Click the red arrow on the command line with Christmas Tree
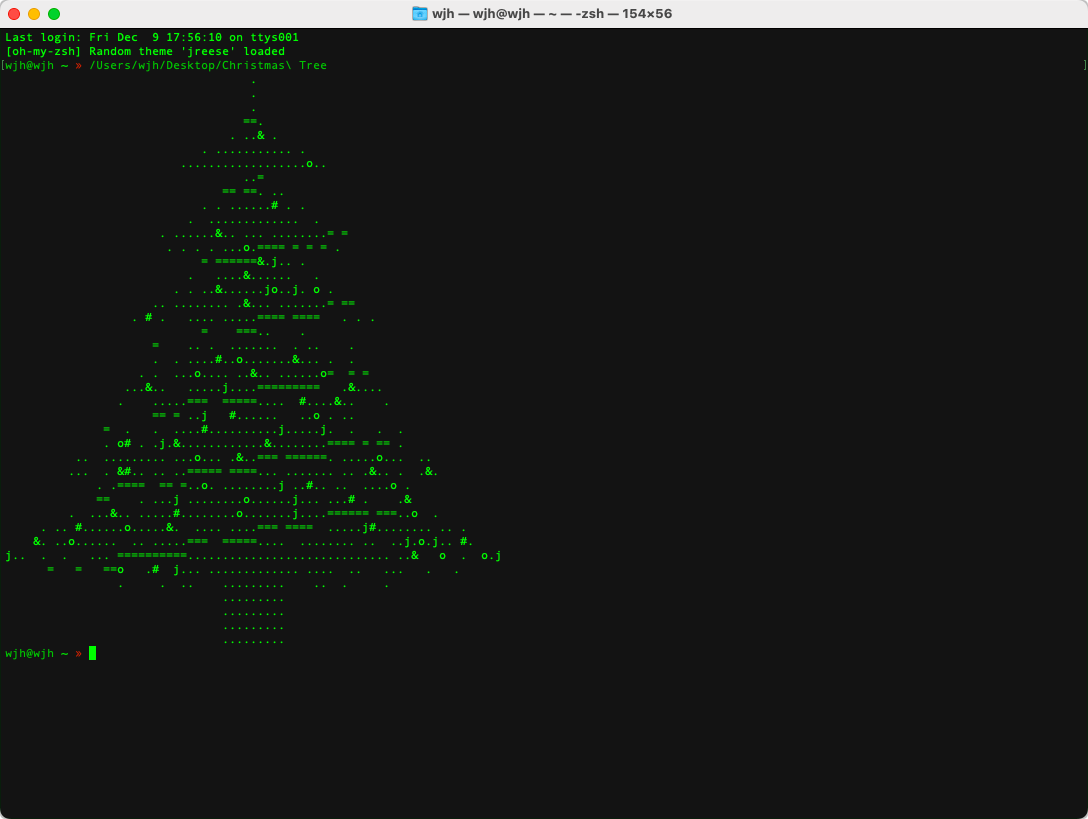Viewport: 1088px width, 819px height. click(x=79, y=65)
